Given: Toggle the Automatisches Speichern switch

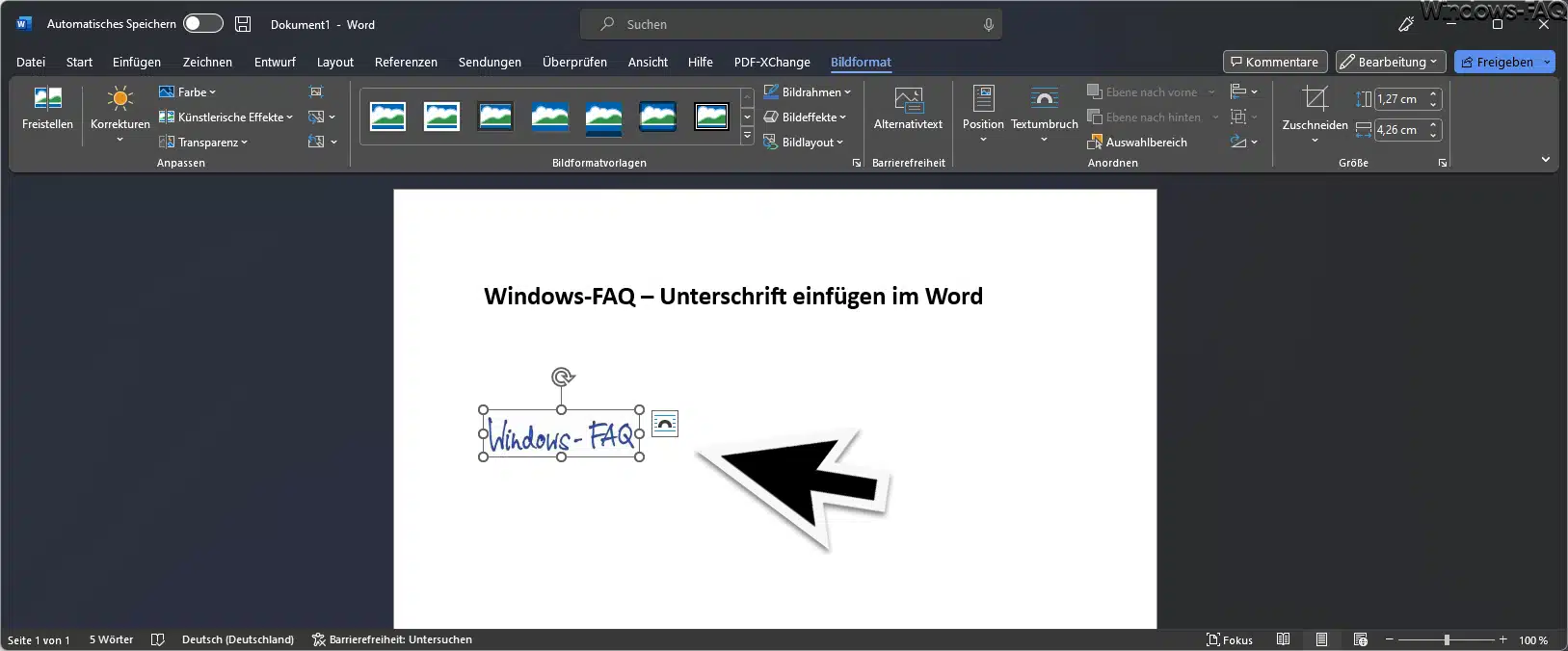Looking at the screenshot, I should tap(203, 24).
